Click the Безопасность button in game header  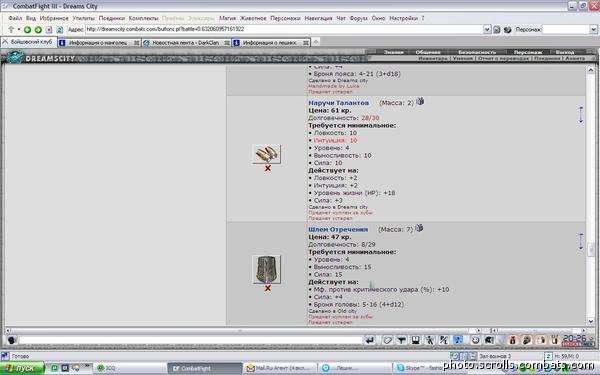click(x=477, y=52)
